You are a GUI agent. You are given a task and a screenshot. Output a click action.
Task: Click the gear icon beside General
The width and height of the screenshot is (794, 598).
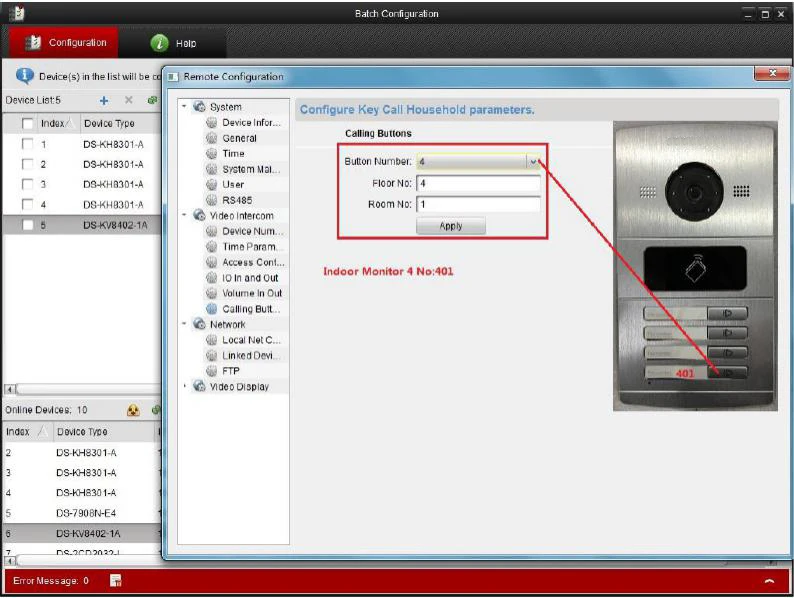tap(212, 138)
